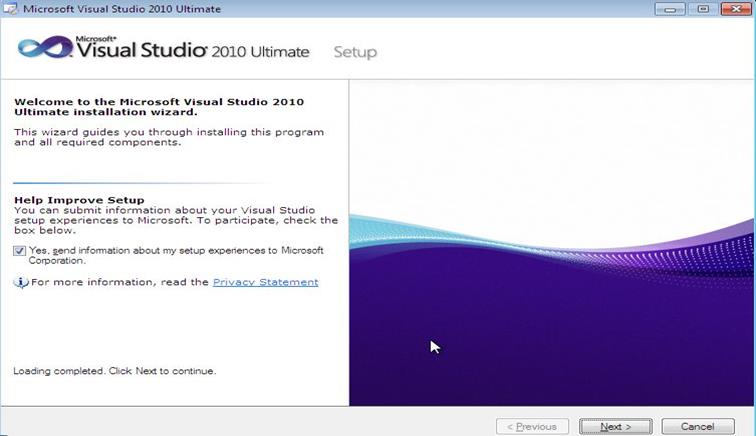Click "Loading completed. Click Next to continue." text
This screenshot has height=436, width=756.
pyautogui.click(x=115, y=371)
